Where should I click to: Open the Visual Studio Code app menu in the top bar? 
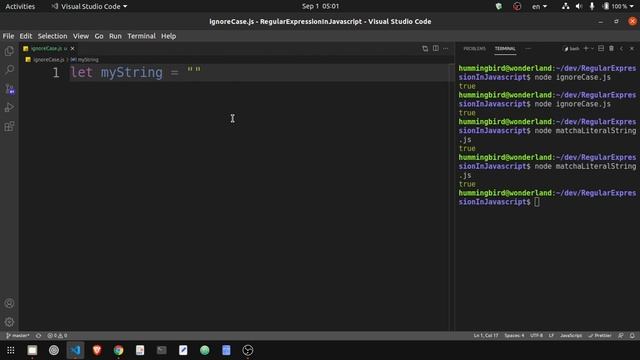pos(89,7)
